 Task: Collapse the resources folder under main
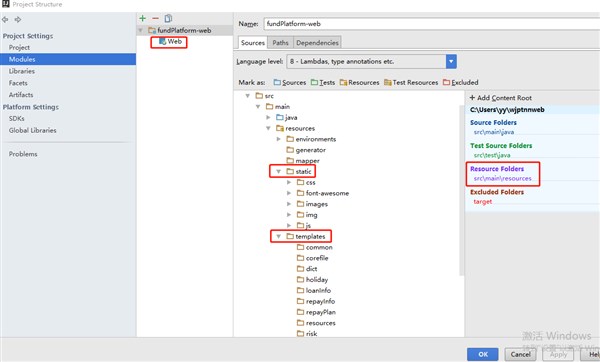click(268, 128)
